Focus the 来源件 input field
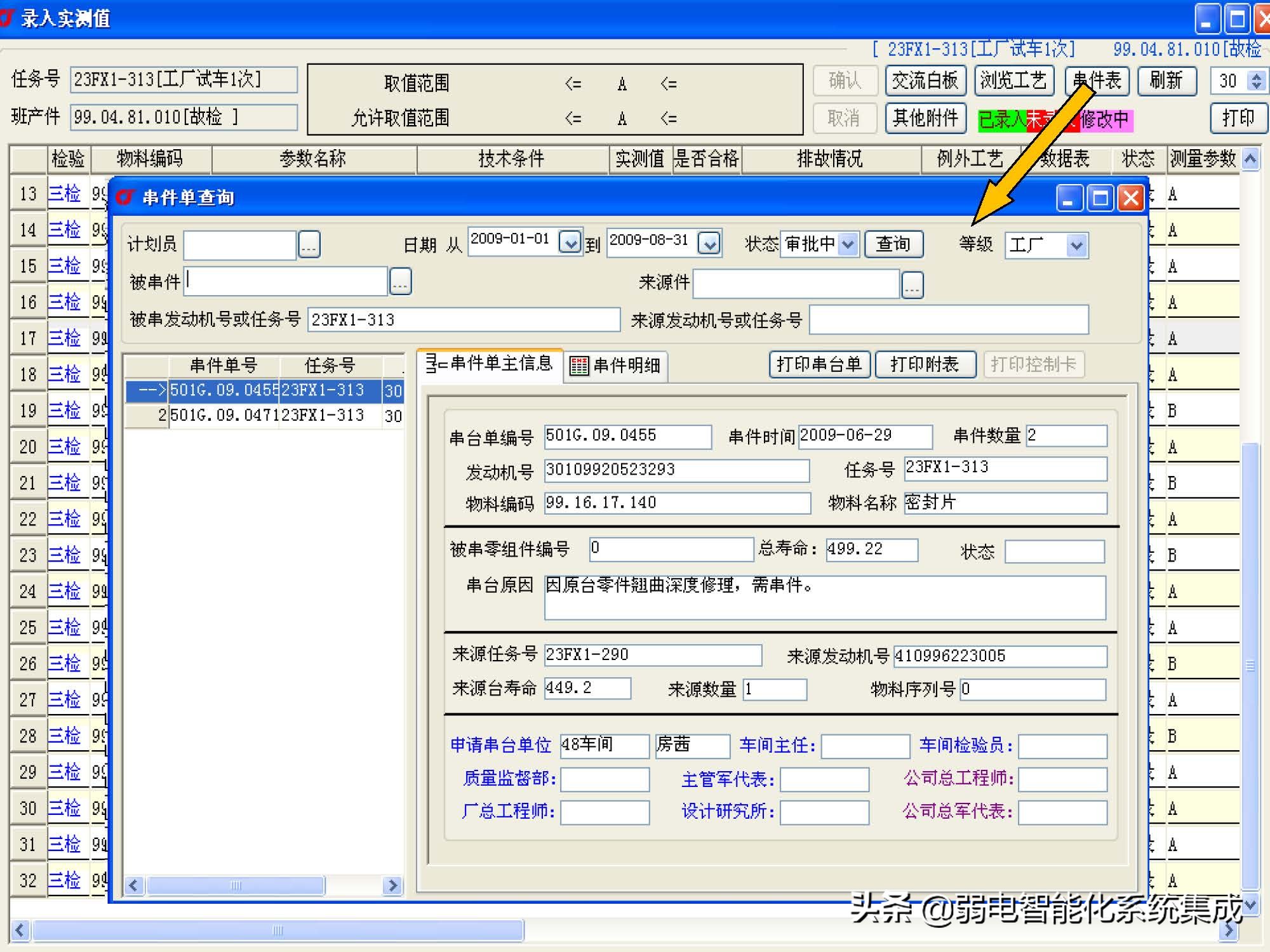 click(796, 284)
